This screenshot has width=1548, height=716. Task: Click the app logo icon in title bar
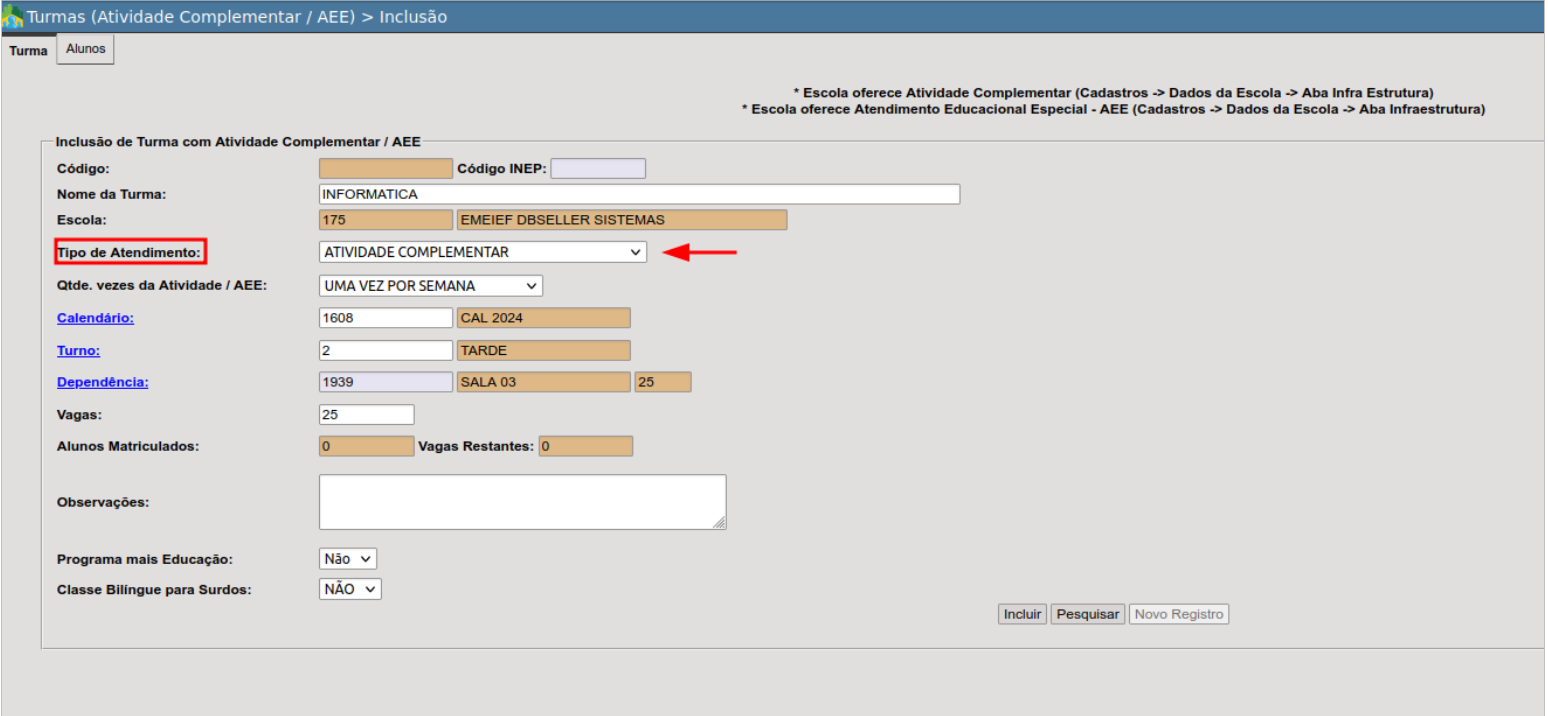pos(13,17)
